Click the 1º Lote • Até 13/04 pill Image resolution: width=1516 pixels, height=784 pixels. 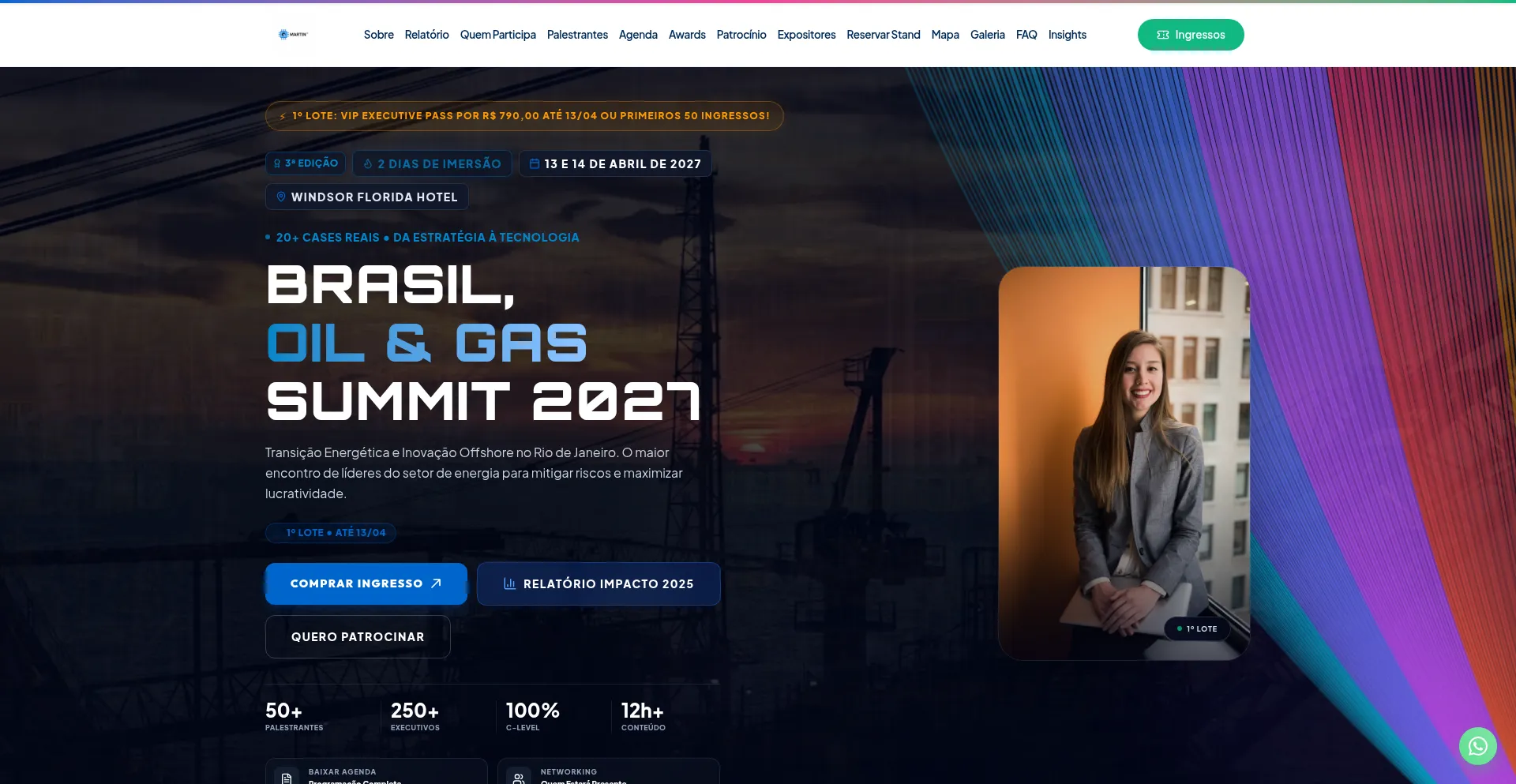(x=331, y=533)
